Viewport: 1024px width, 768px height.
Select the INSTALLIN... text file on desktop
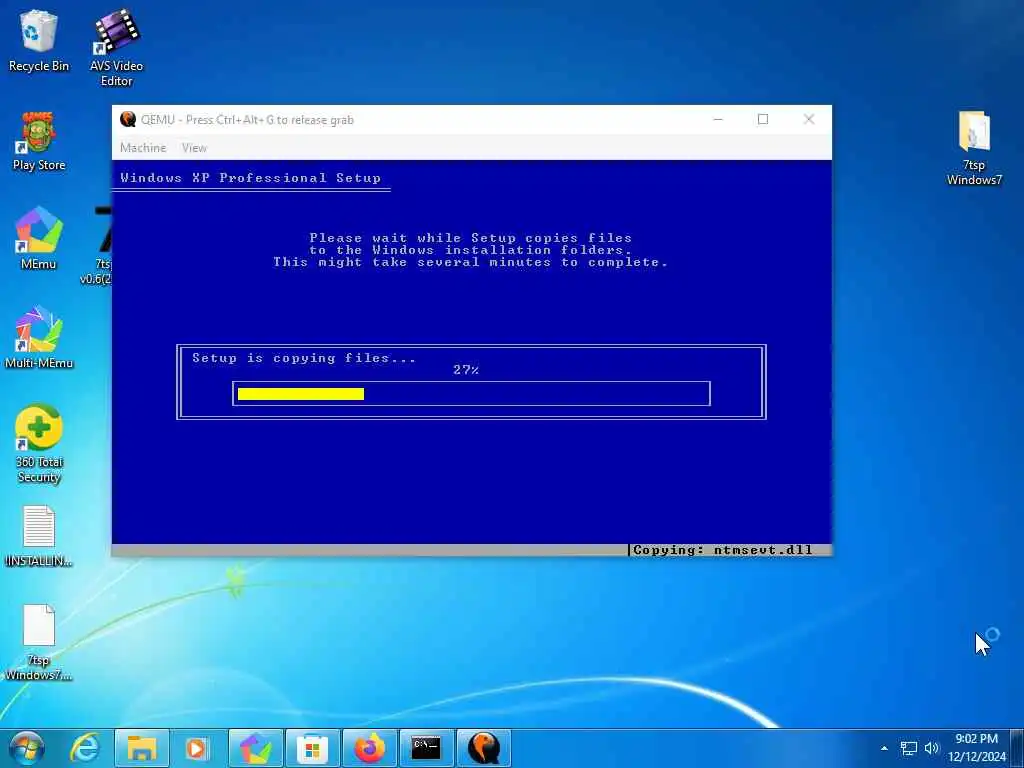pyautogui.click(x=39, y=536)
